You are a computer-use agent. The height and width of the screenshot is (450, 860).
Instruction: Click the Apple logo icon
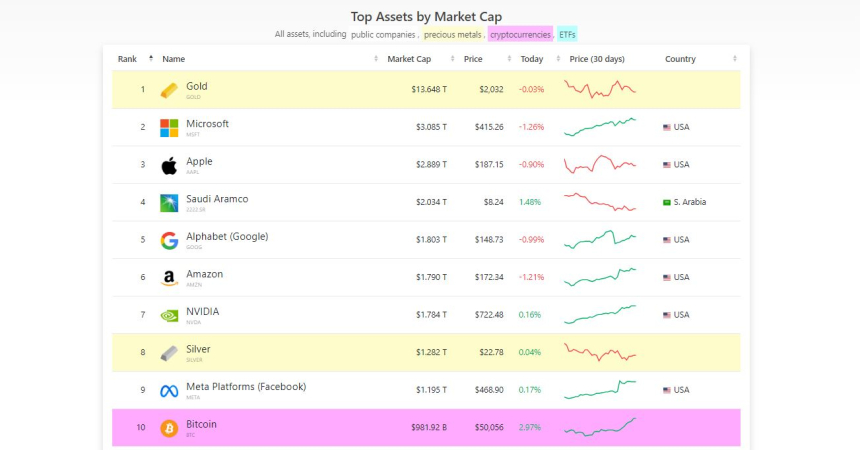pos(169,165)
